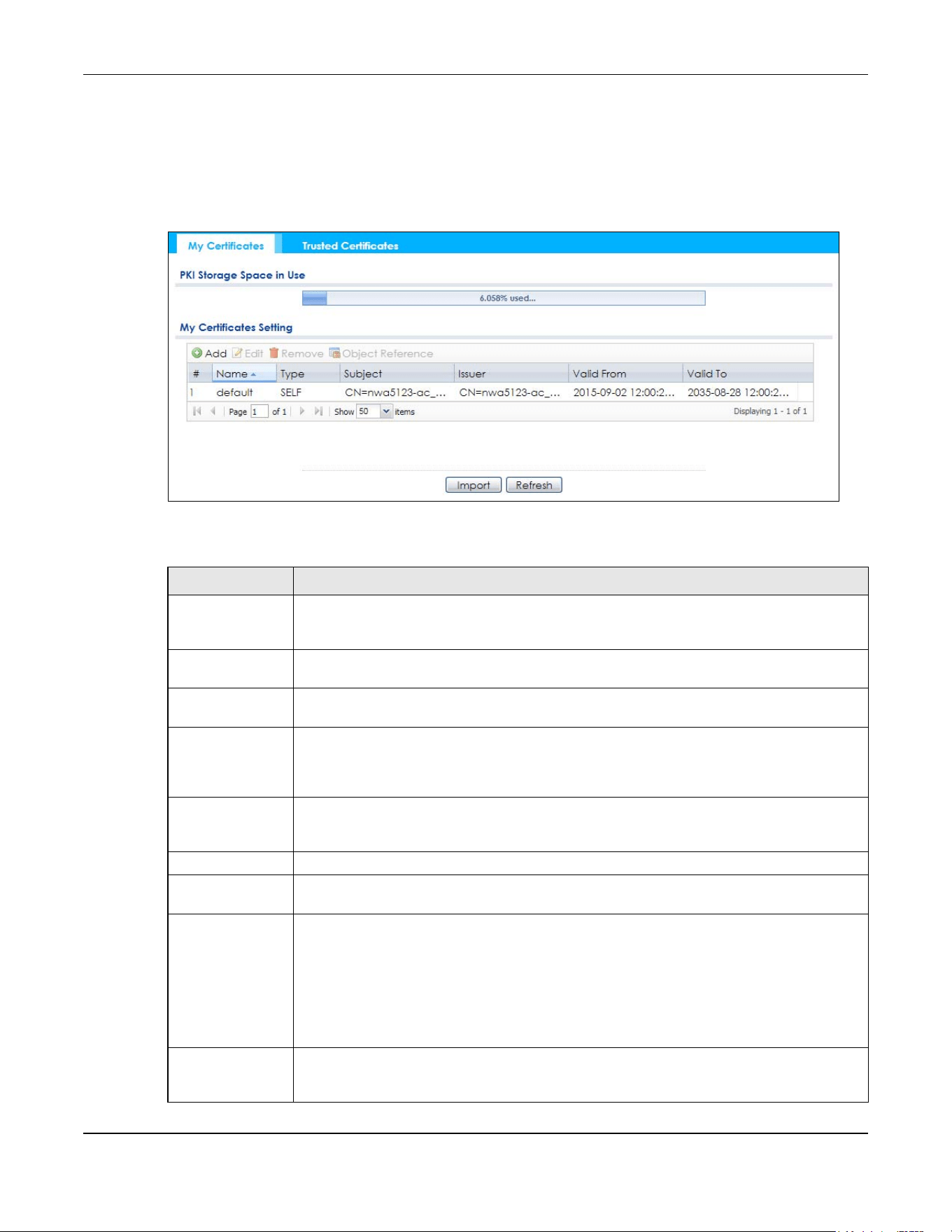Image resolution: width=952 pixels, height=1232 pixels.
Task: Click the Add certificate button
Action: coord(209,353)
